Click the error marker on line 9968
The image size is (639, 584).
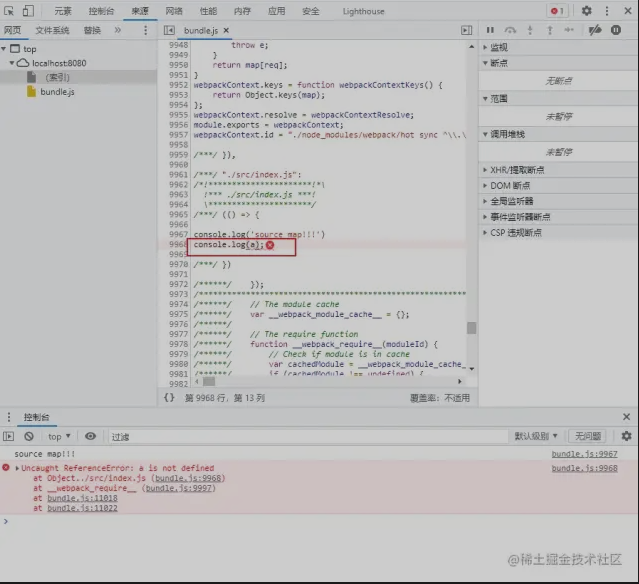[x=270, y=245]
